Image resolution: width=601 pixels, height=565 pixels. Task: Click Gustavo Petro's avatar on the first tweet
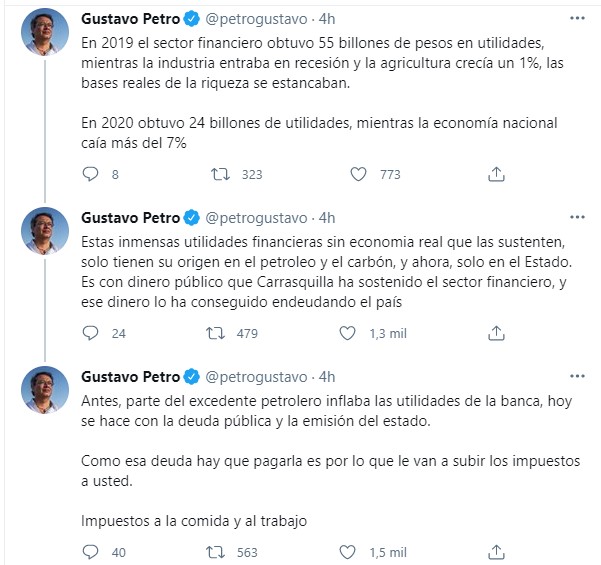pyautogui.click(x=45, y=33)
